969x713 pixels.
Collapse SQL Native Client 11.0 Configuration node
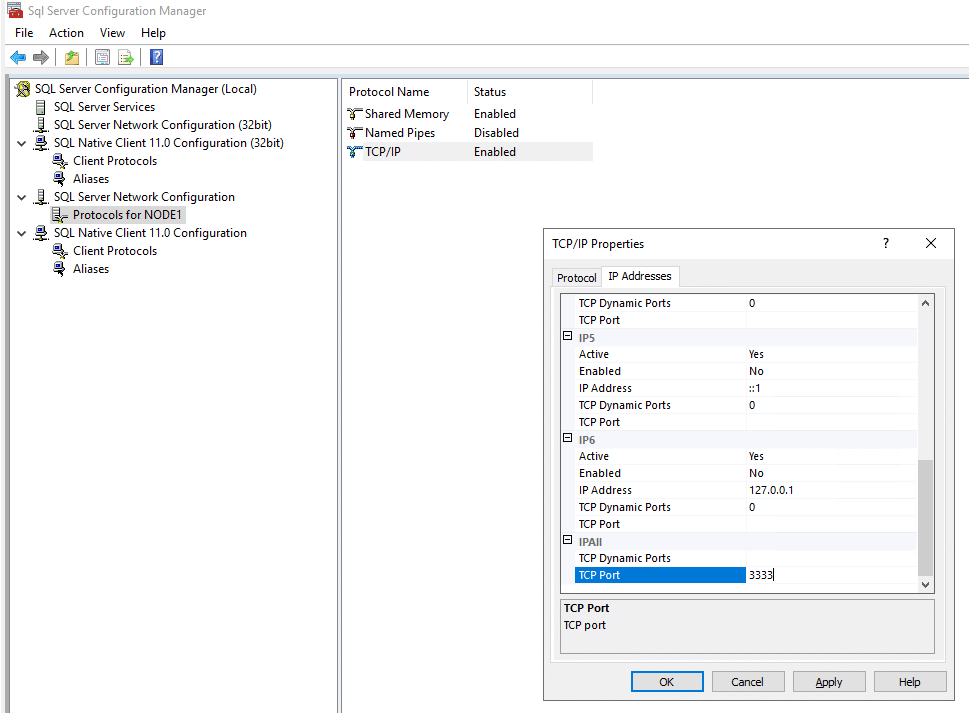(22, 232)
